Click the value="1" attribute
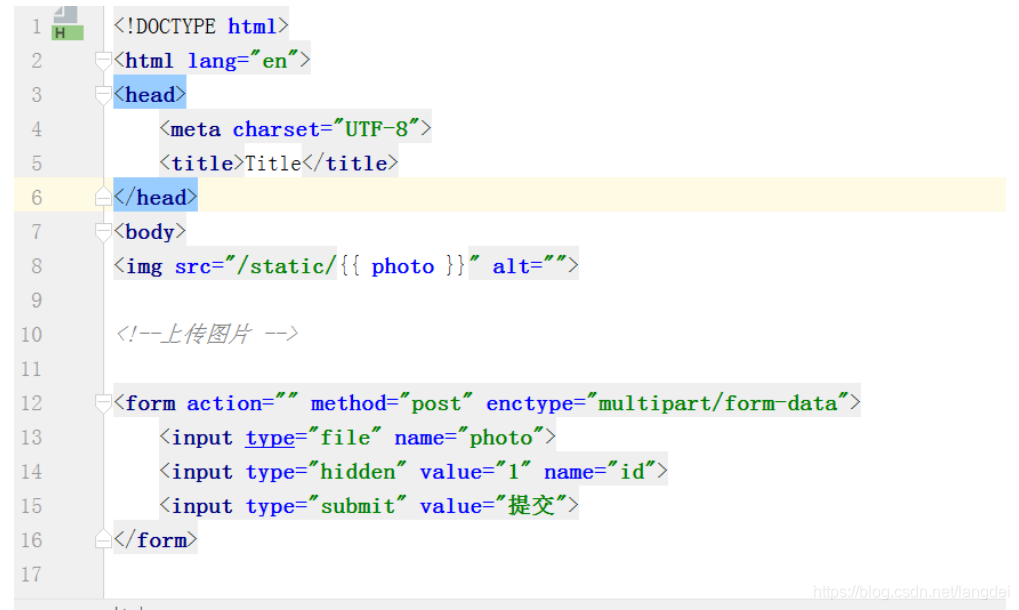 point(476,472)
